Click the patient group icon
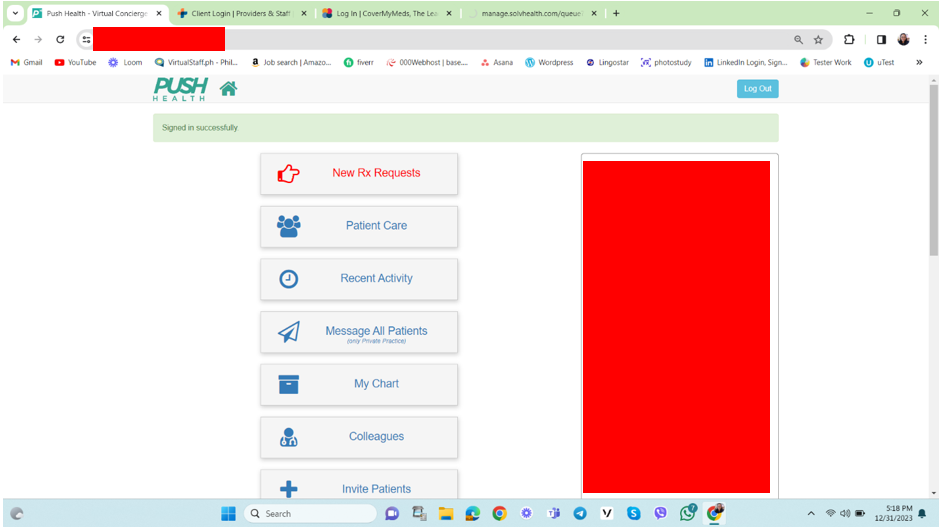 (288, 226)
